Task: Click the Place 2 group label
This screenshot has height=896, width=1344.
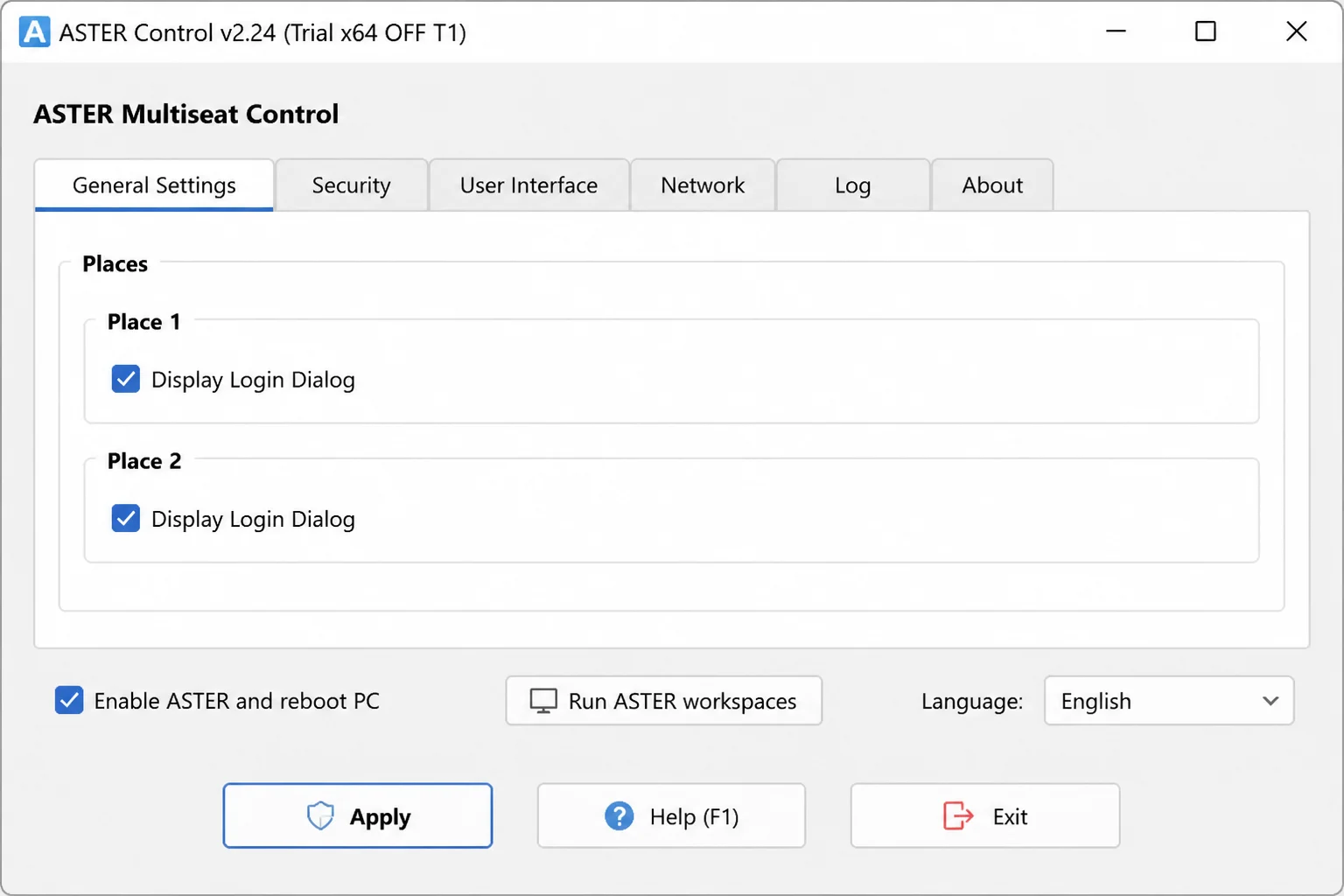Action: tap(144, 461)
